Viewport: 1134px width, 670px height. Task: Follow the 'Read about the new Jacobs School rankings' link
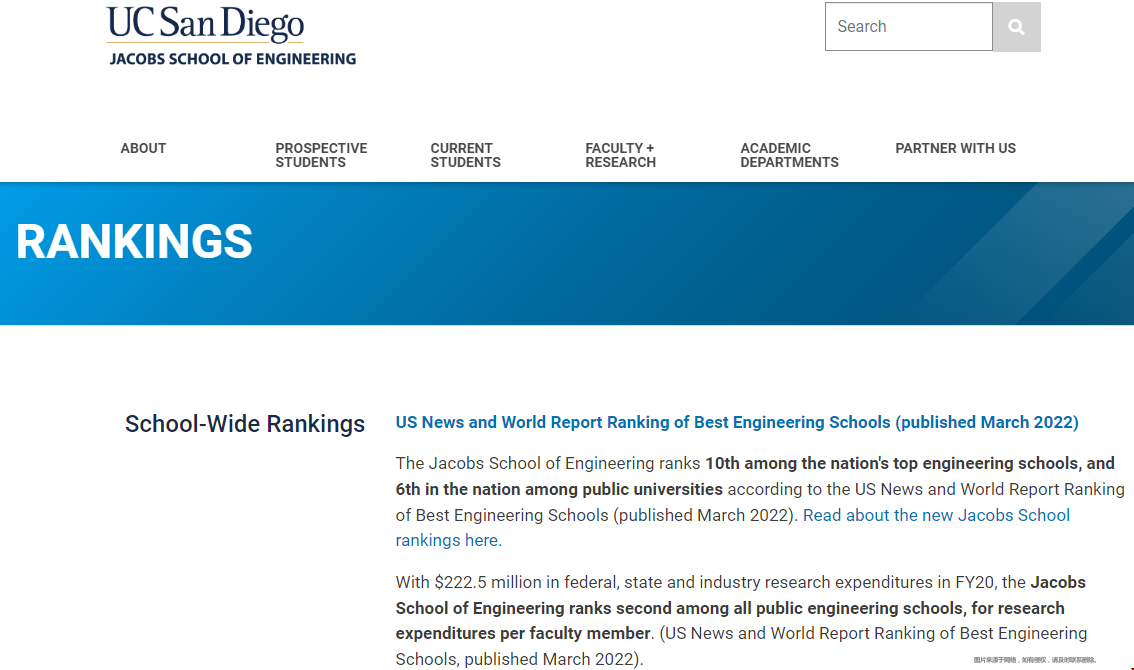(936, 515)
